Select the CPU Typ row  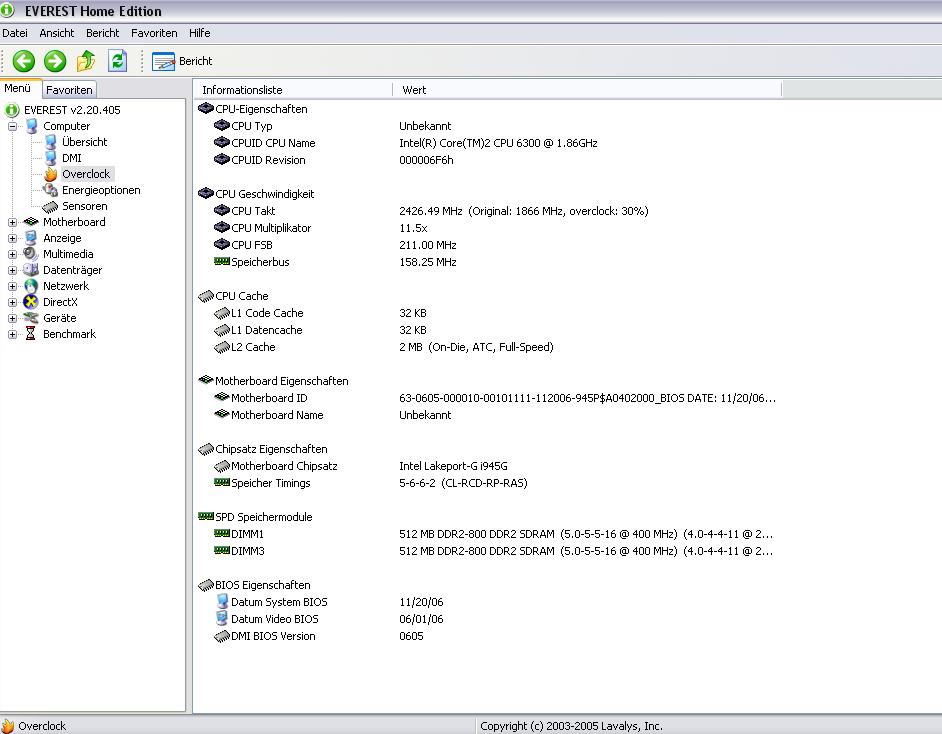(x=487, y=126)
